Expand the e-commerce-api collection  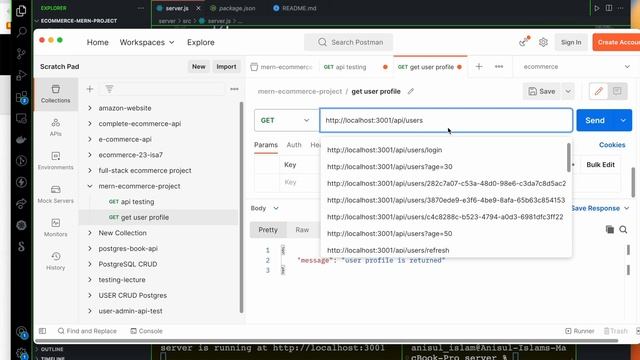pyautogui.click(x=90, y=139)
